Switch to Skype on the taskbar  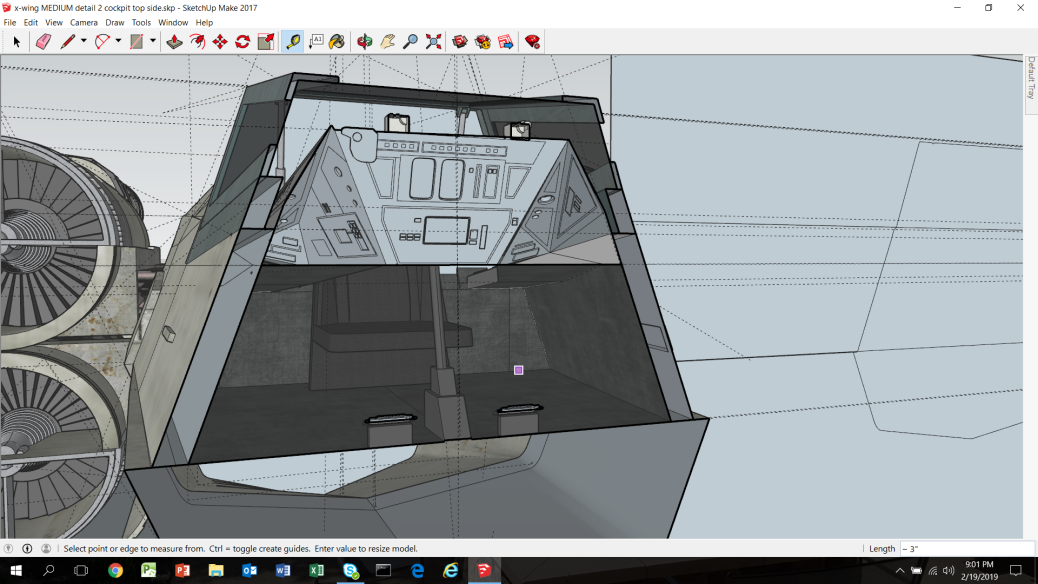(x=350, y=570)
